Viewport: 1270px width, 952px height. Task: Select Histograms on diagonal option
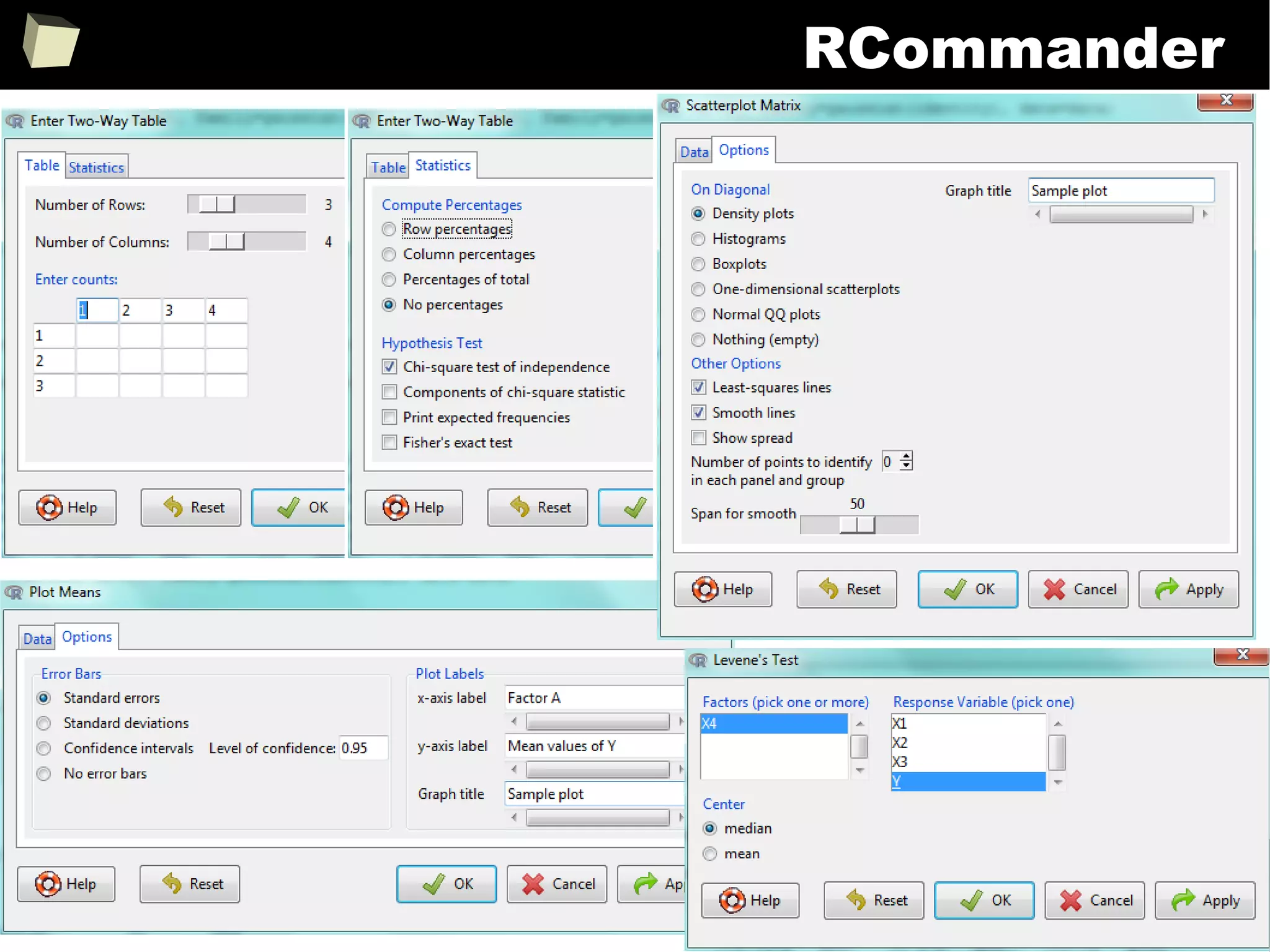click(698, 239)
